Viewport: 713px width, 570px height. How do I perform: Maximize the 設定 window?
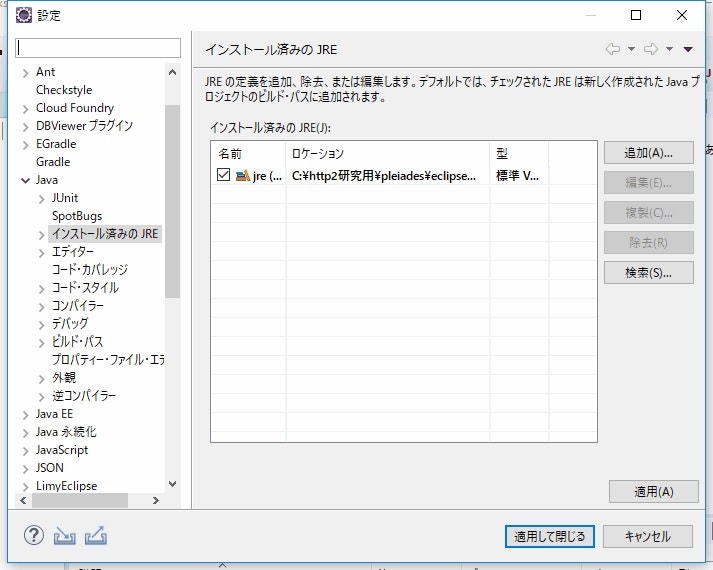pos(636,15)
